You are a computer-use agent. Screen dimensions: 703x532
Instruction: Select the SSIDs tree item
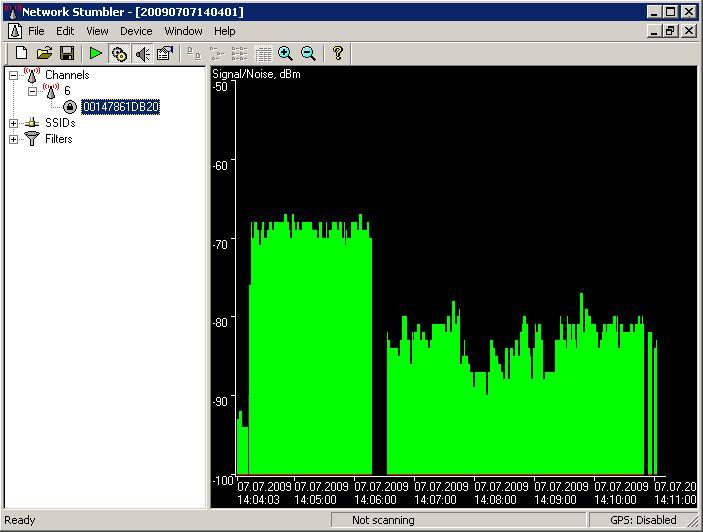tap(60, 123)
